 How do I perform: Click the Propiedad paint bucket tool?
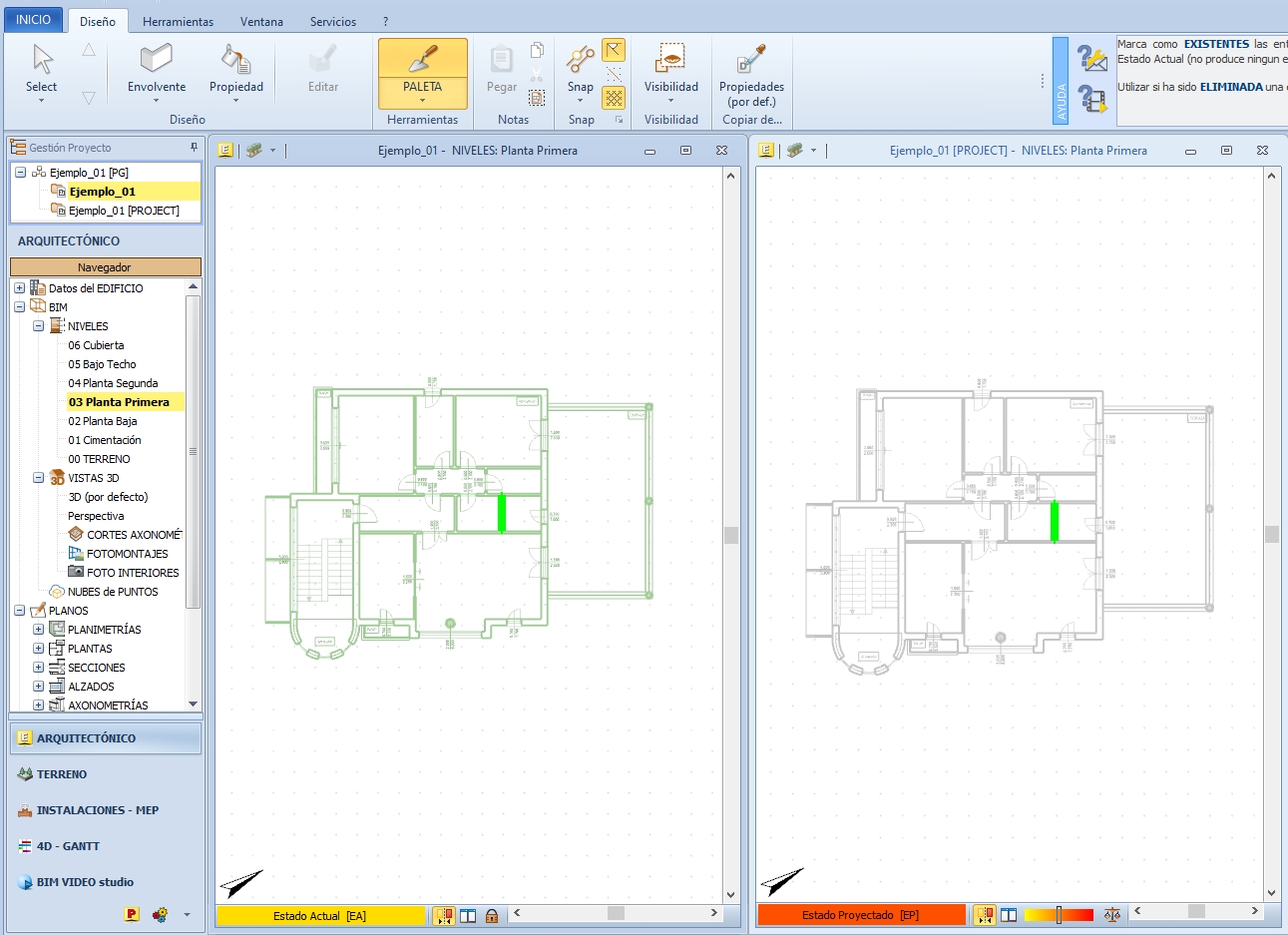coord(236,59)
